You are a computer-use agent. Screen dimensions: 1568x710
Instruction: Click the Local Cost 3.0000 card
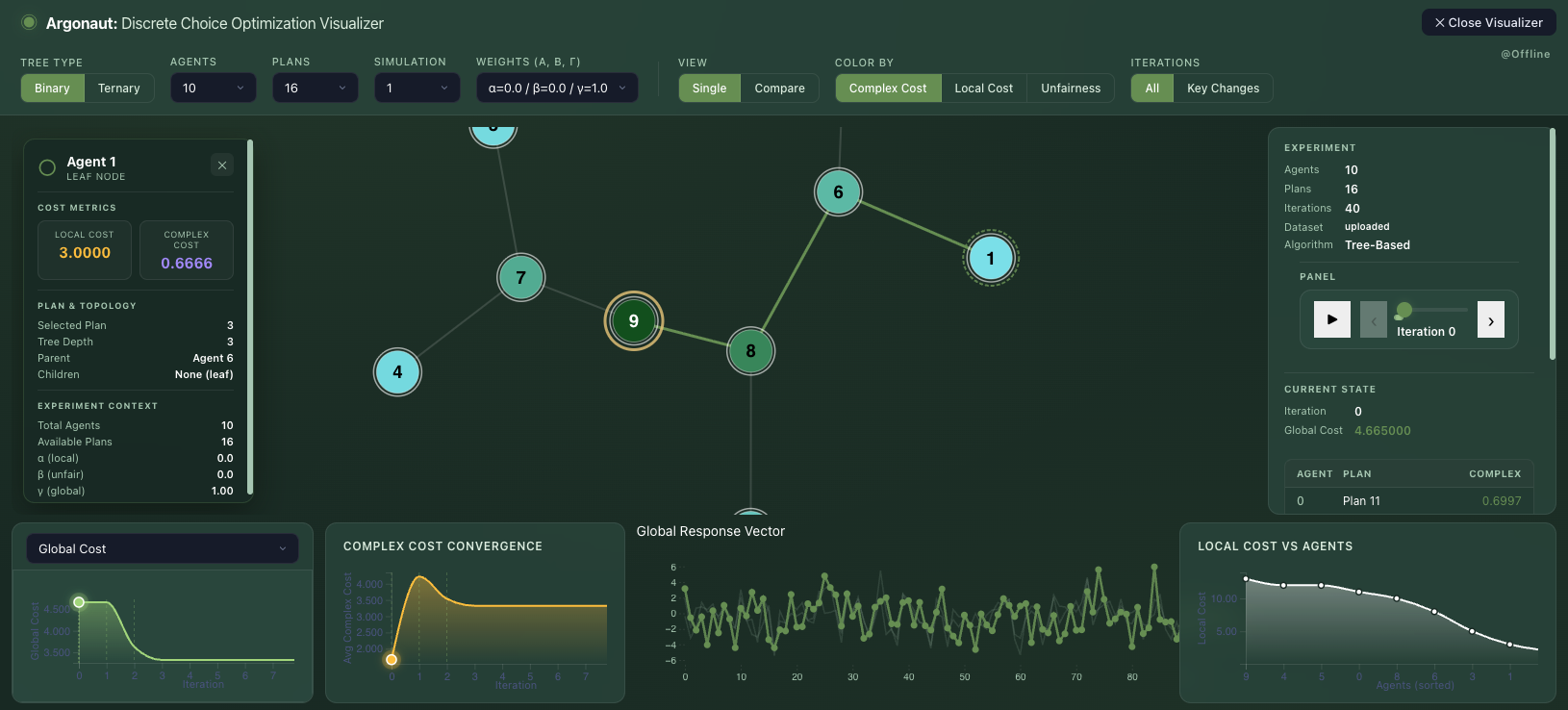pos(85,250)
